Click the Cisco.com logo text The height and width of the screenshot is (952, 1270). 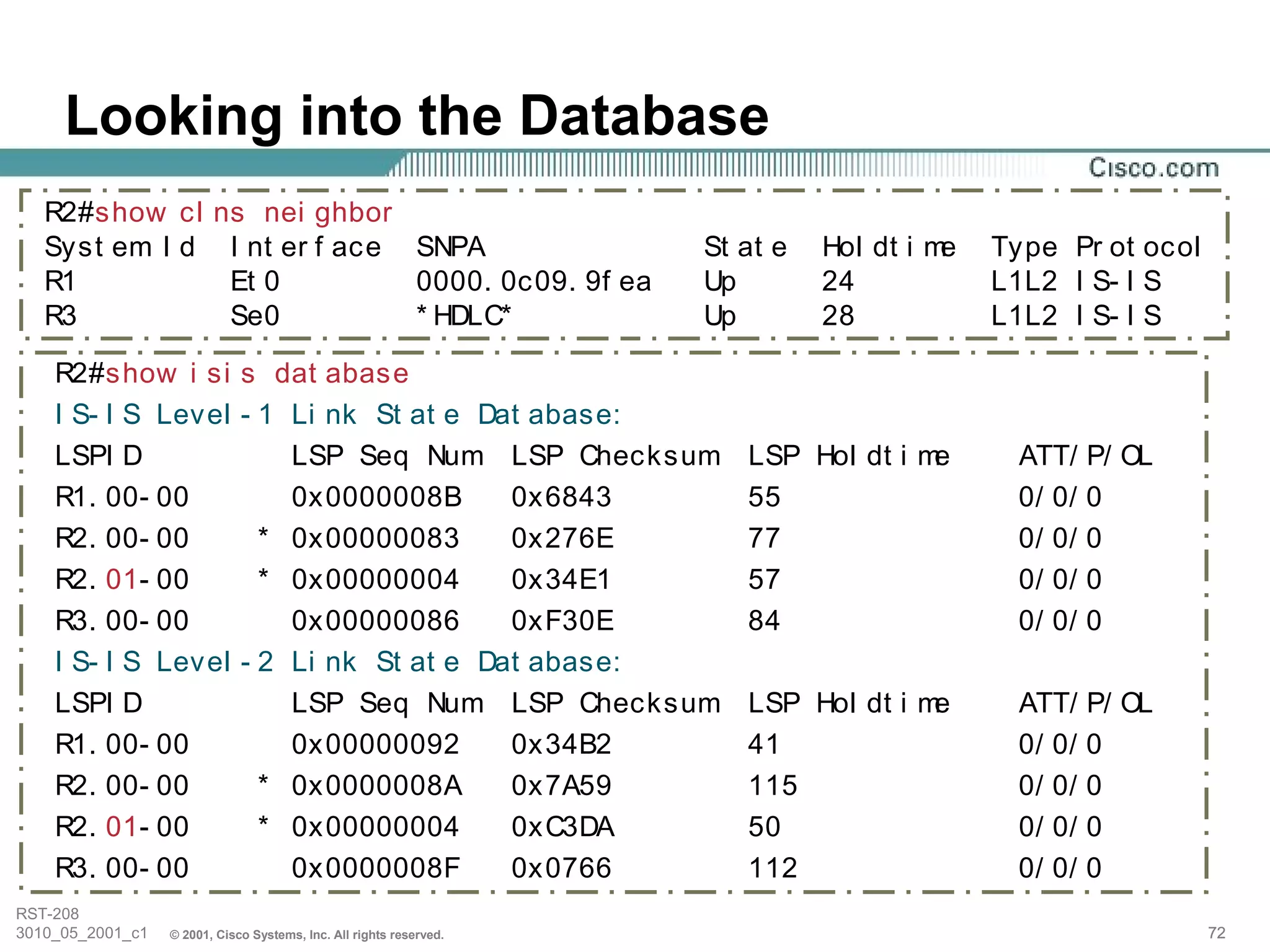(1154, 168)
